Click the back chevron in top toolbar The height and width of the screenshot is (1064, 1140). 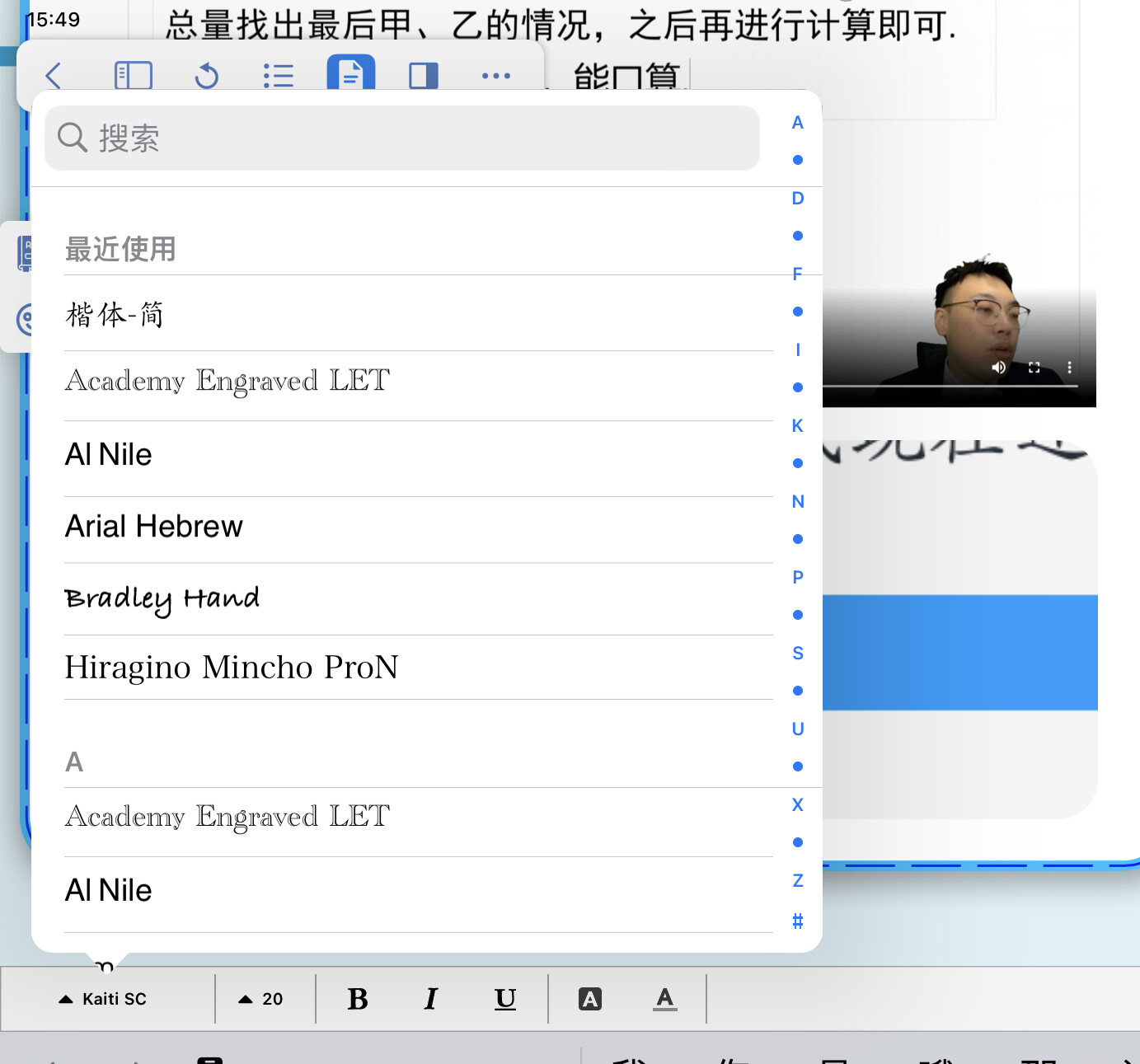coord(54,76)
